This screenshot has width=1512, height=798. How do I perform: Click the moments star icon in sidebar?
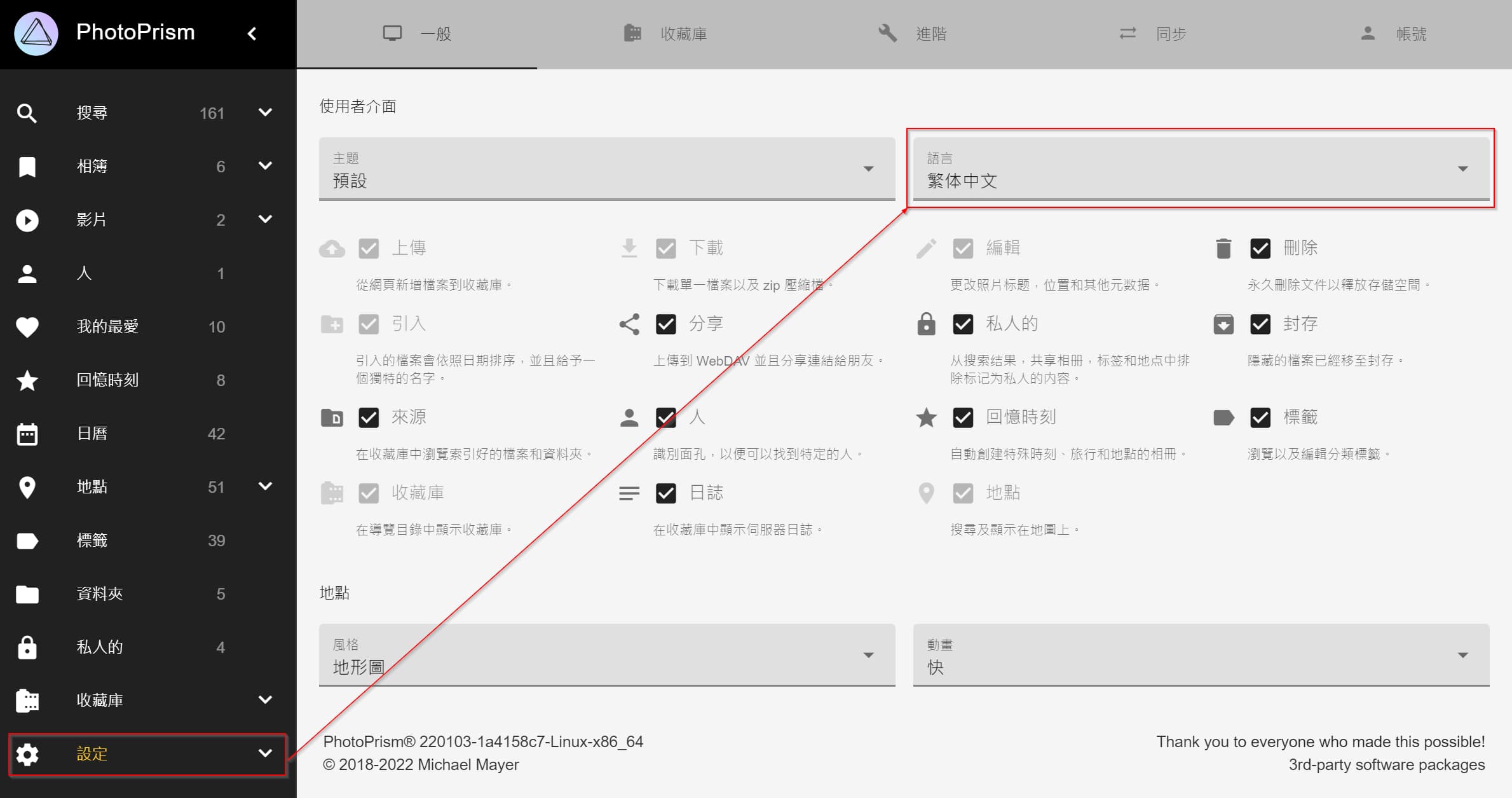27,380
